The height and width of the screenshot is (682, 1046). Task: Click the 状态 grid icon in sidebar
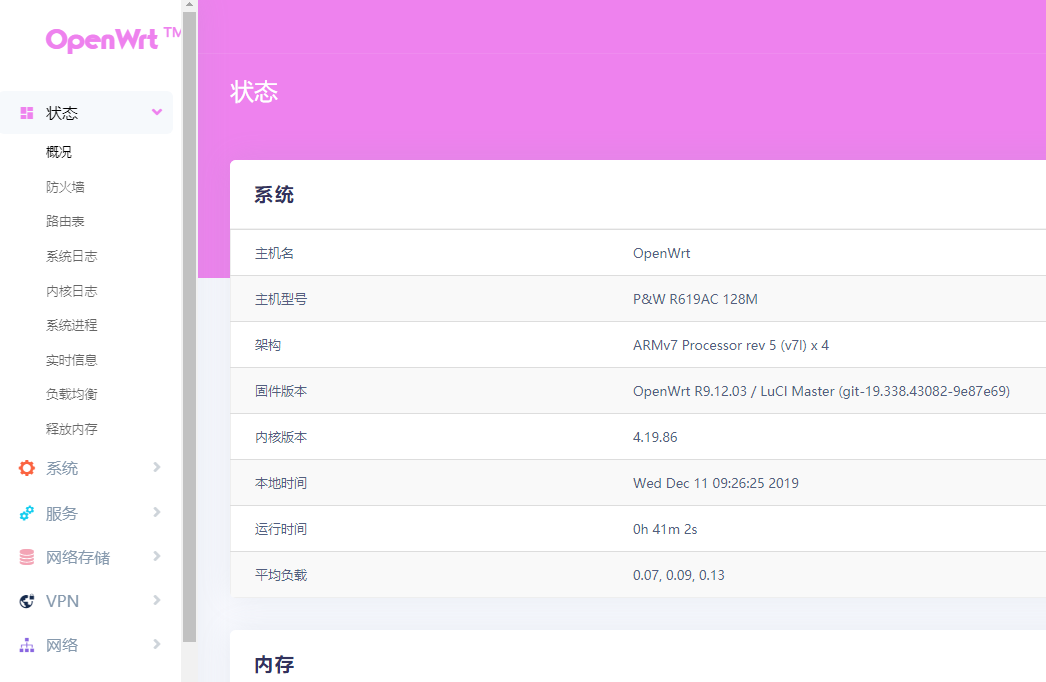point(27,113)
